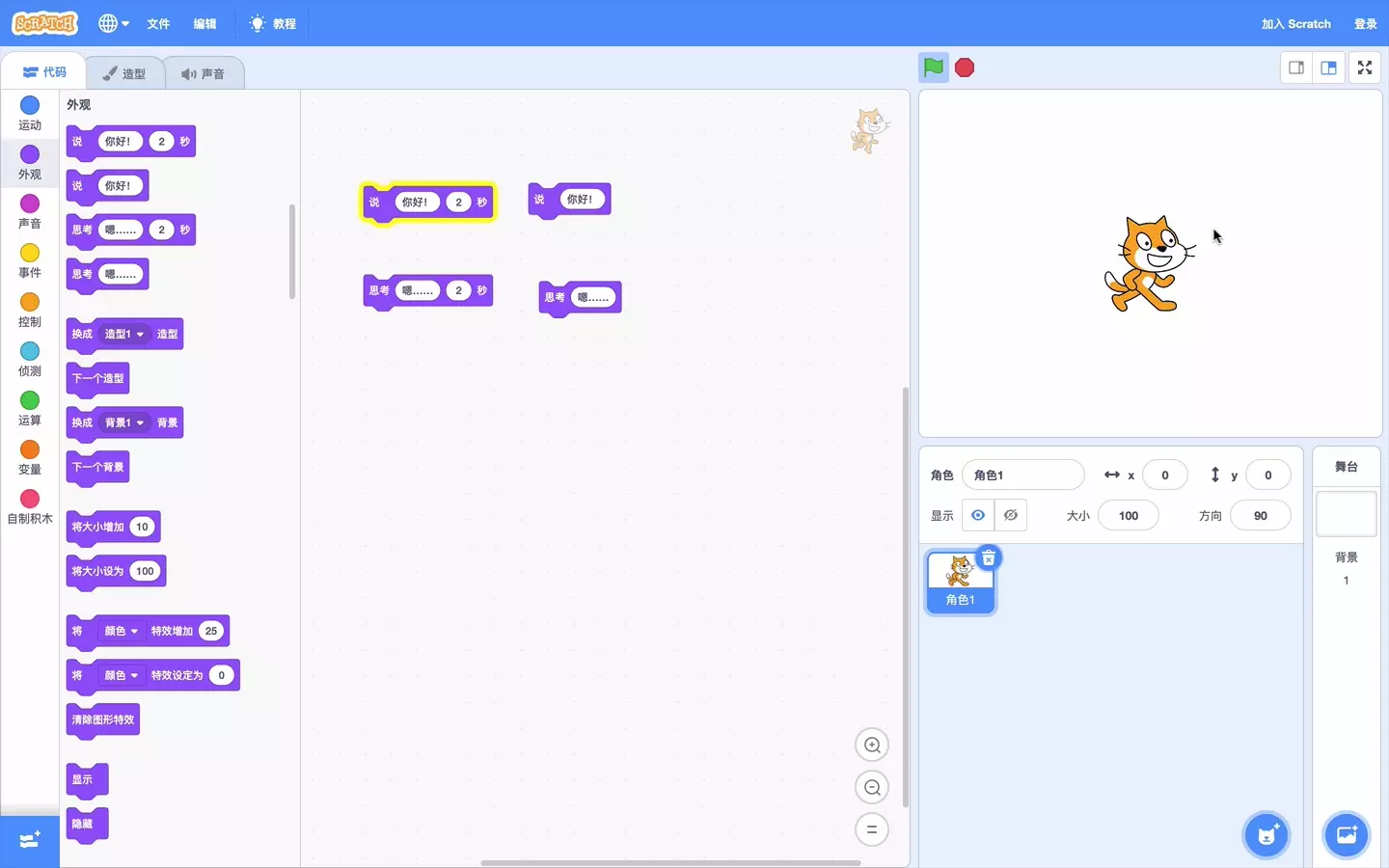Hide the sprite with crossed-eye button
The height and width of the screenshot is (868, 1389).
point(1011,515)
